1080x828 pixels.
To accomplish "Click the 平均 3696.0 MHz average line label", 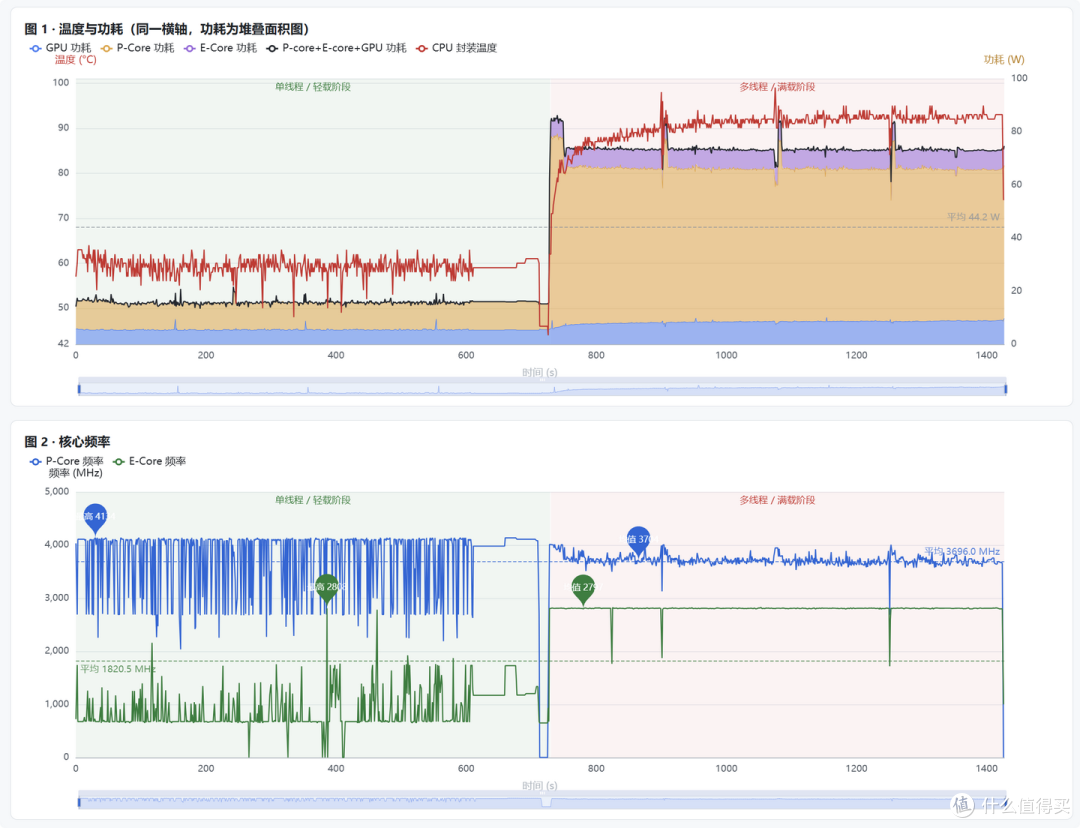I will tap(962, 552).
